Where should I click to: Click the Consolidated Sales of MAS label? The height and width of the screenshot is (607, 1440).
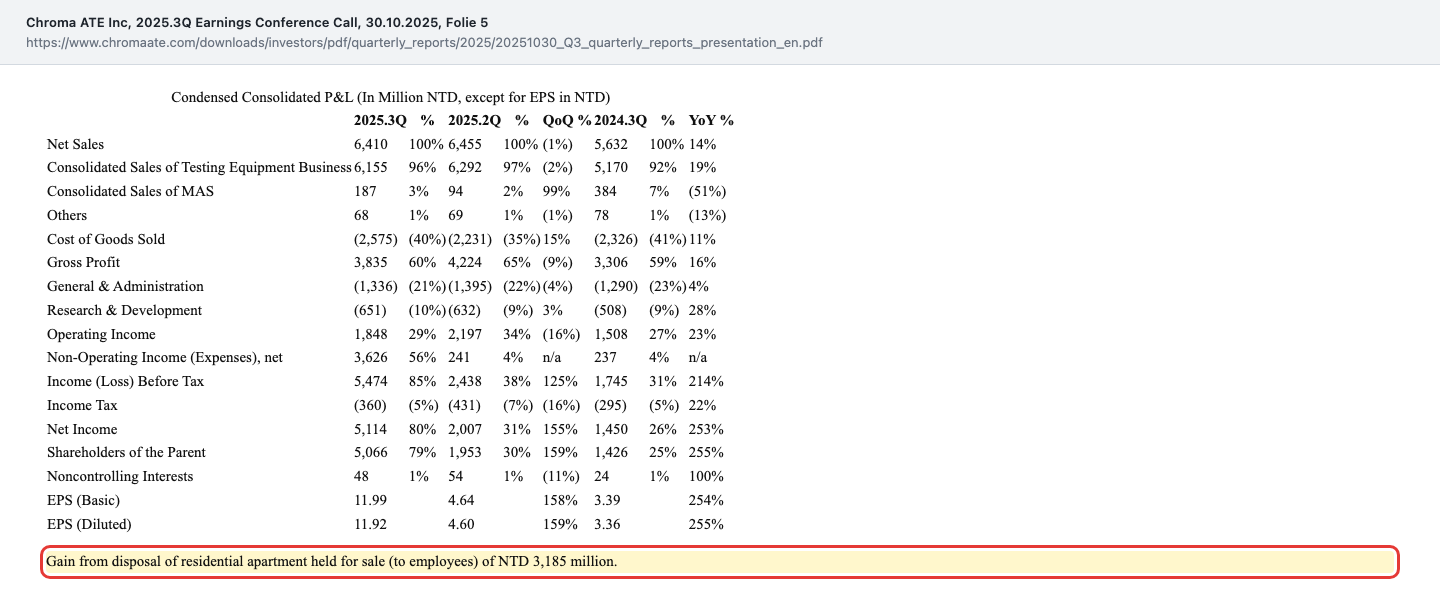(x=130, y=191)
